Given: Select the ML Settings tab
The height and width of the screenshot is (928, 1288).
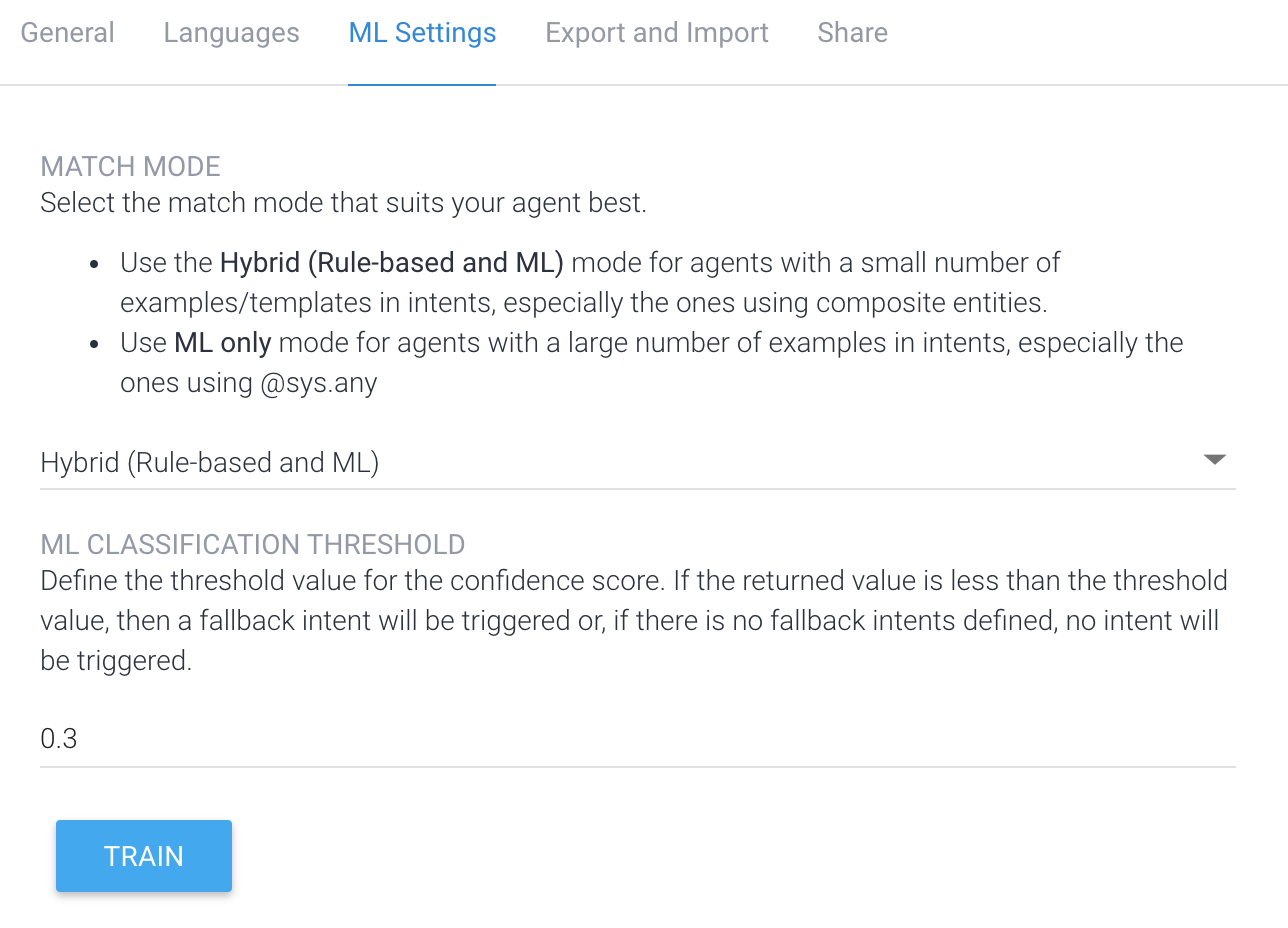Looking at the screenshot, I should (422, 33).
